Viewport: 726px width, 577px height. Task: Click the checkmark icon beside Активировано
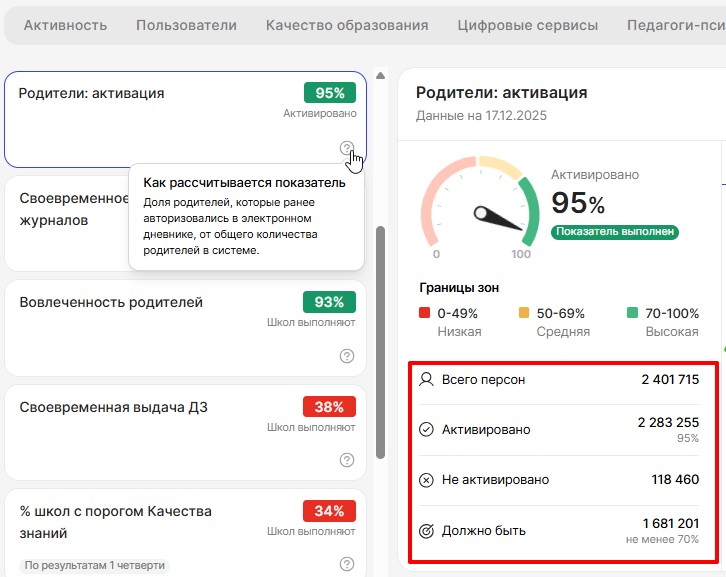point(426,430)
